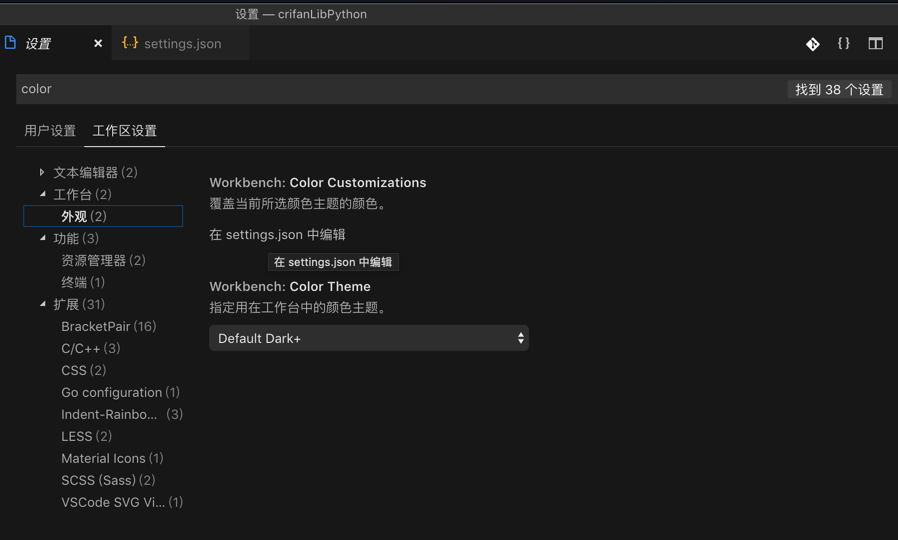Image resolution: width=898 pixels, height=540 pixels.
Task: Open the Color Theme dropdown showing Default Dark+
Action: pos(369,338)
